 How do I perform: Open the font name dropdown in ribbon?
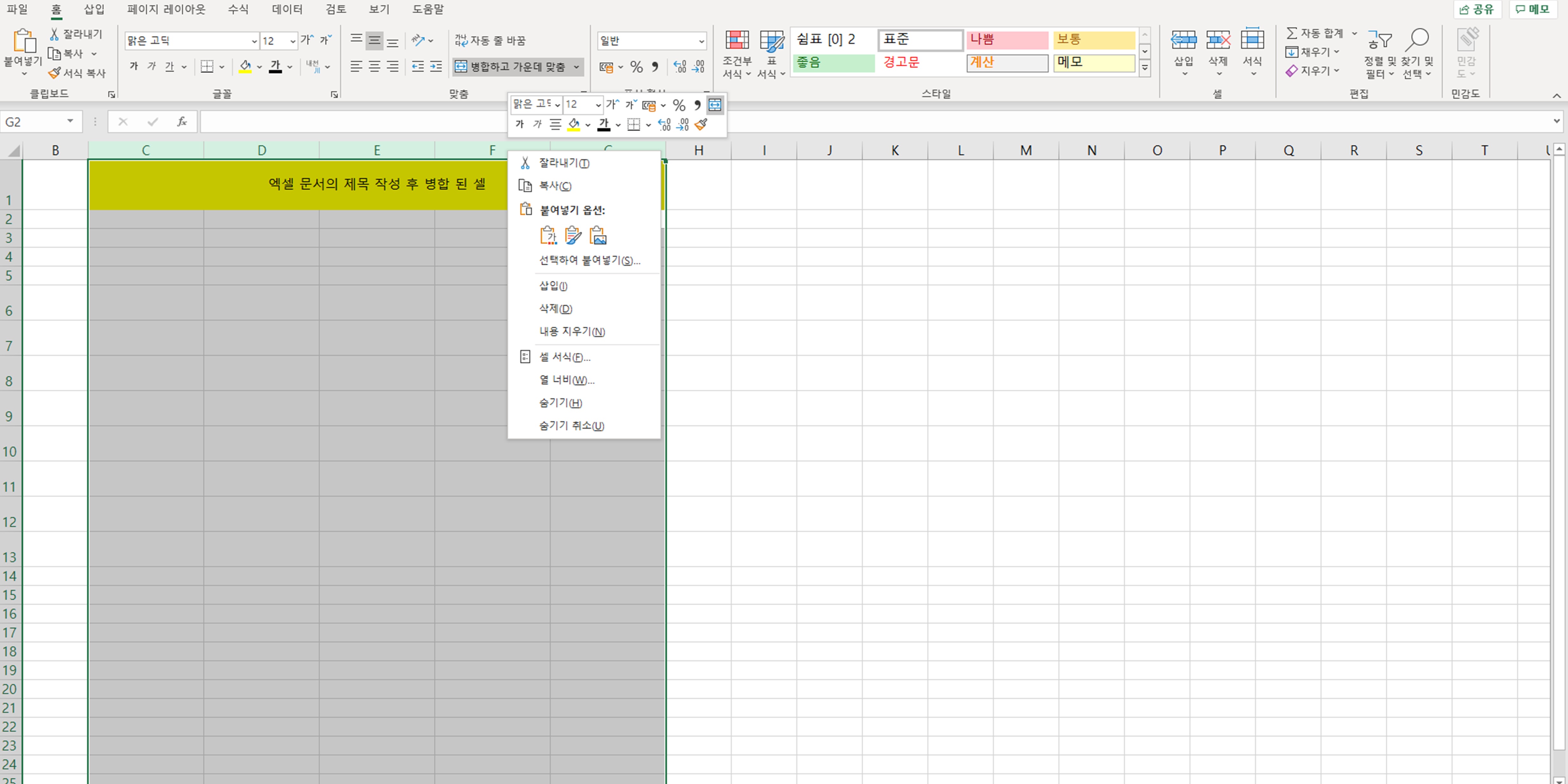[x=254, y=41]
